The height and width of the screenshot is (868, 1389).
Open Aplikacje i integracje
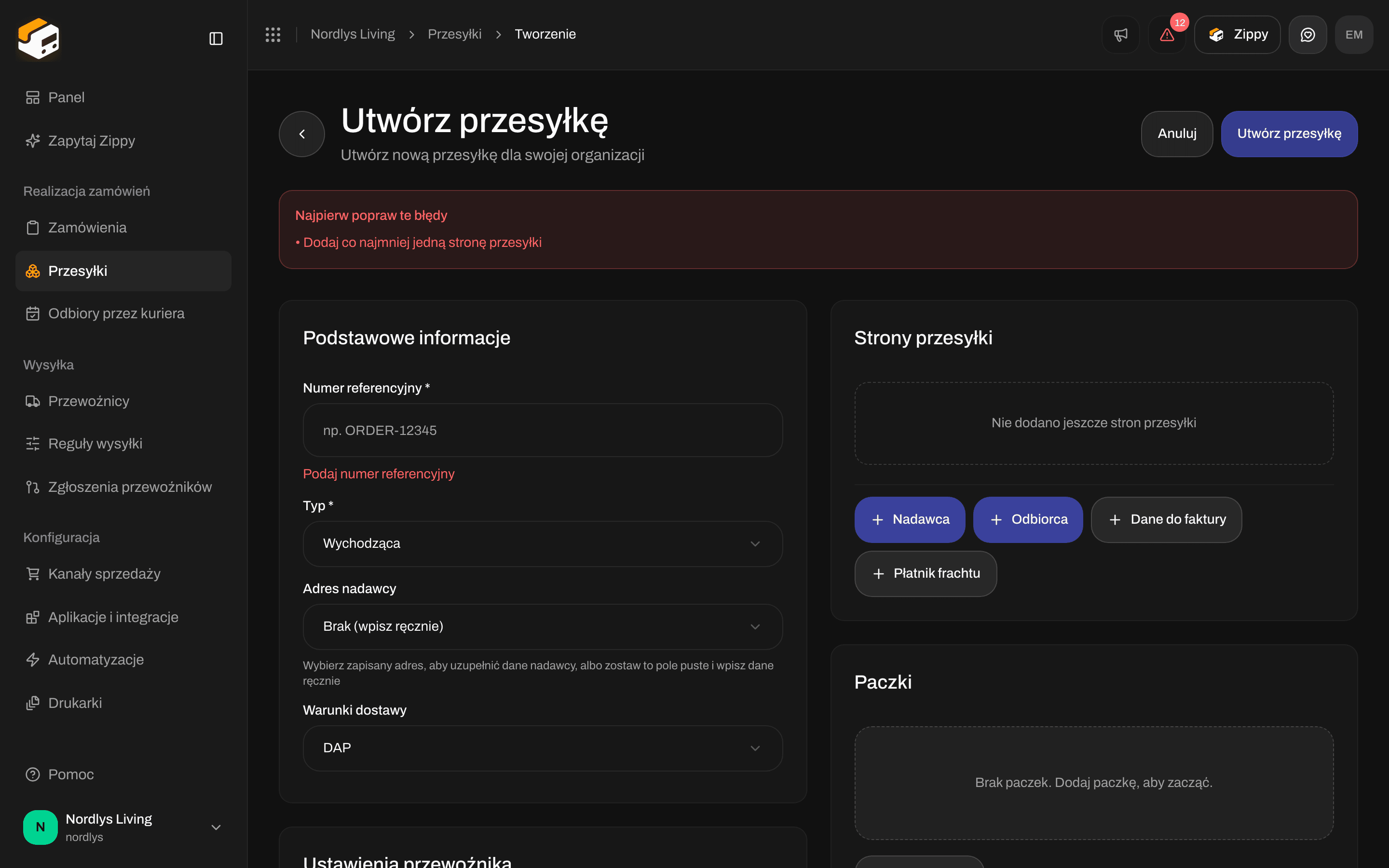(123, 617)
